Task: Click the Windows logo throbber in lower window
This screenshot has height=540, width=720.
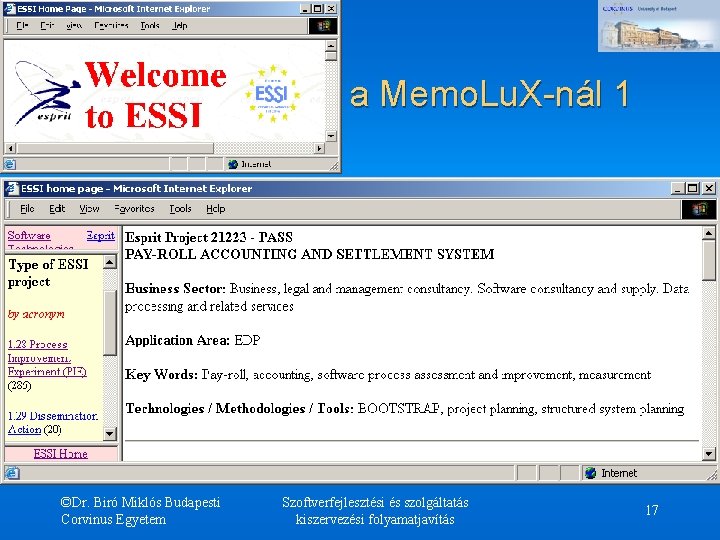Action: (698, 209)
